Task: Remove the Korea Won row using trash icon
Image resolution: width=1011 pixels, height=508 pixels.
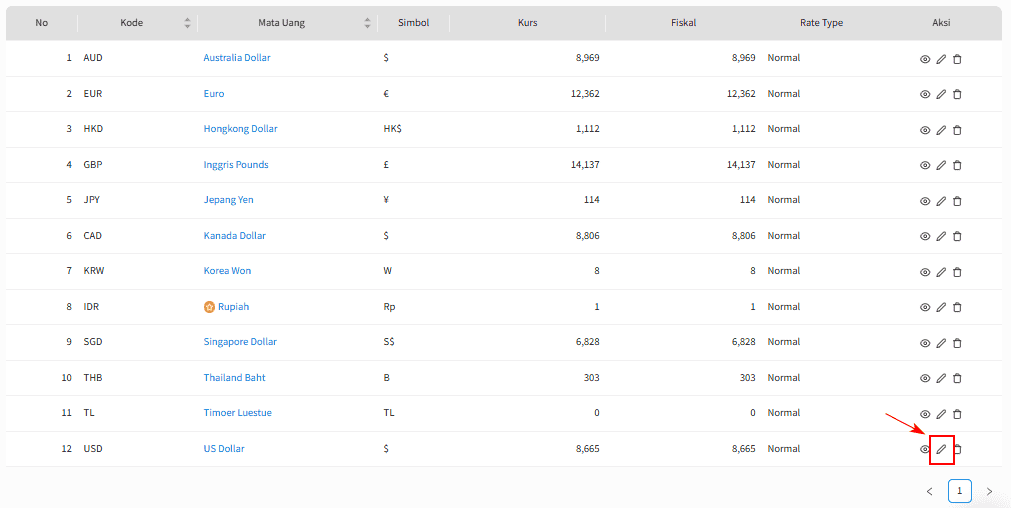Action: [x=957, y=271]
